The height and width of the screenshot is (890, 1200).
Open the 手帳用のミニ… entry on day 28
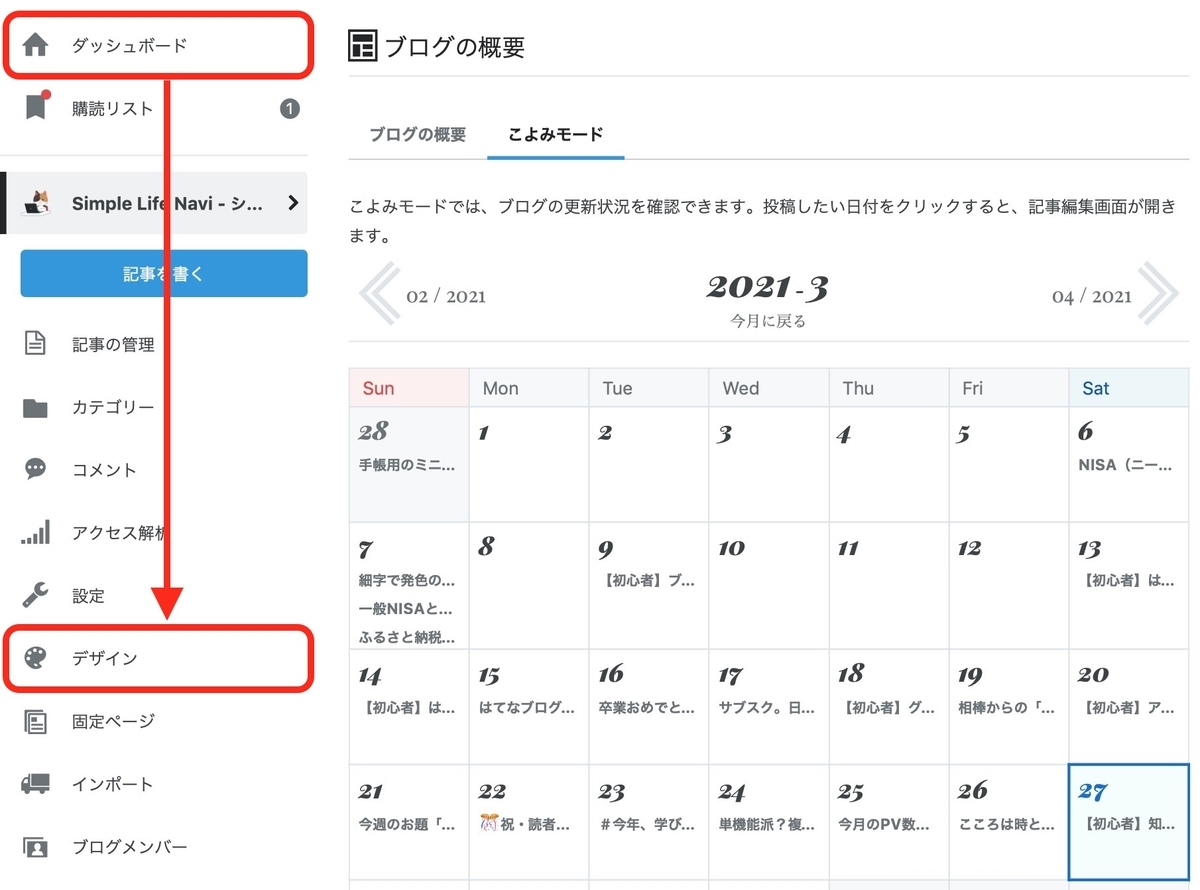pos(407,465)
